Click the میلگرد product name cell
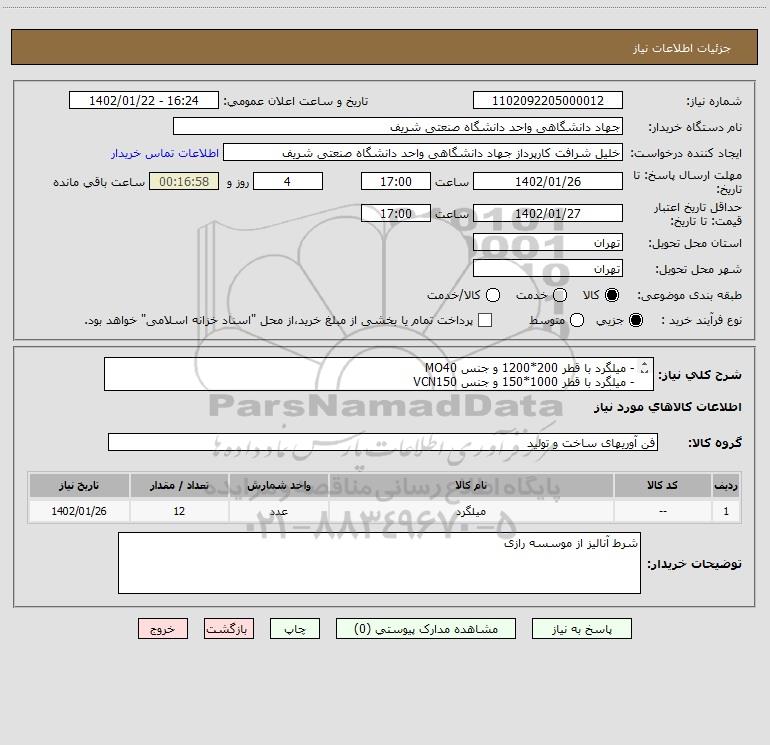This screenshot has height=745, width=770. [x=471, y=511]
